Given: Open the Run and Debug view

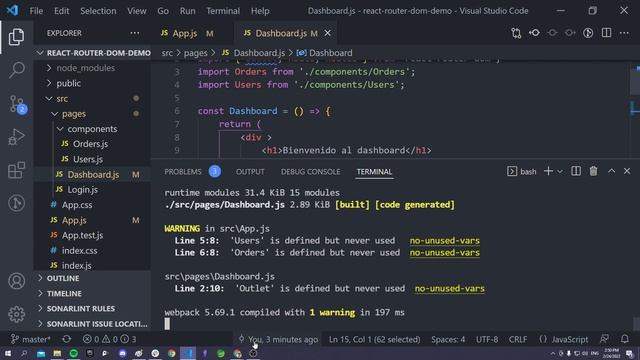Looking at the screenshot, I should (16, 137).
